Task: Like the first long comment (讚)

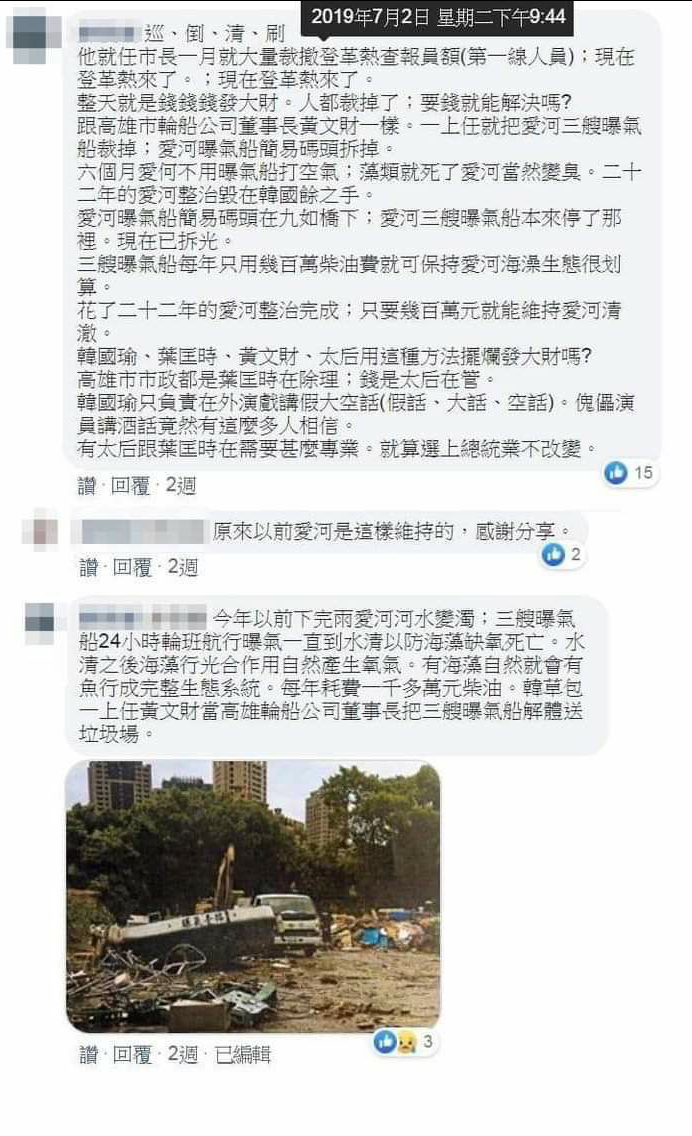Action: pyautogui.click(x=87, y=485)
